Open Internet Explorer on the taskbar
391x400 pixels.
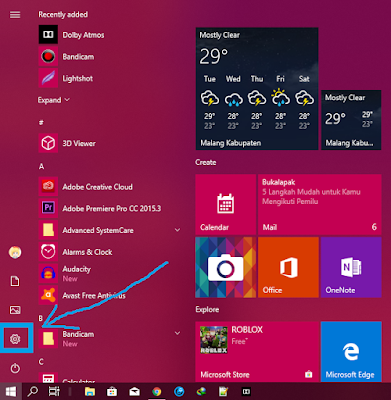179,391
